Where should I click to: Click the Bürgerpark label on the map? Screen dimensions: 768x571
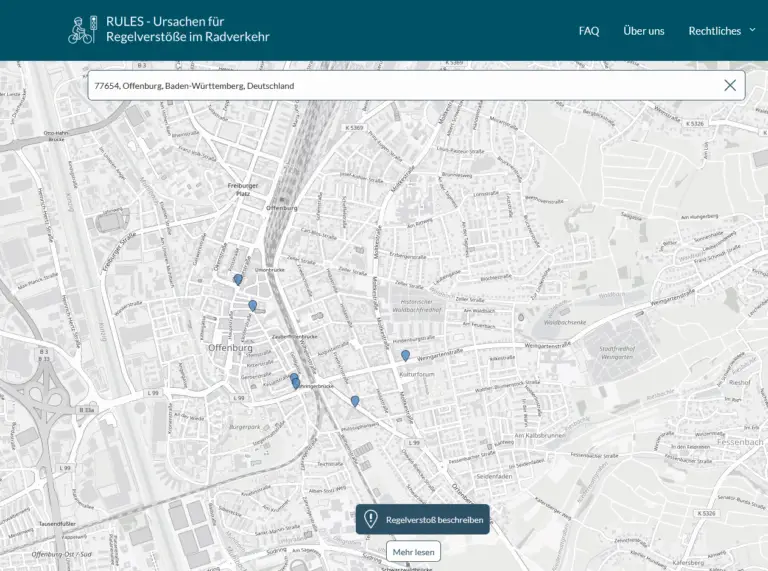244,427
